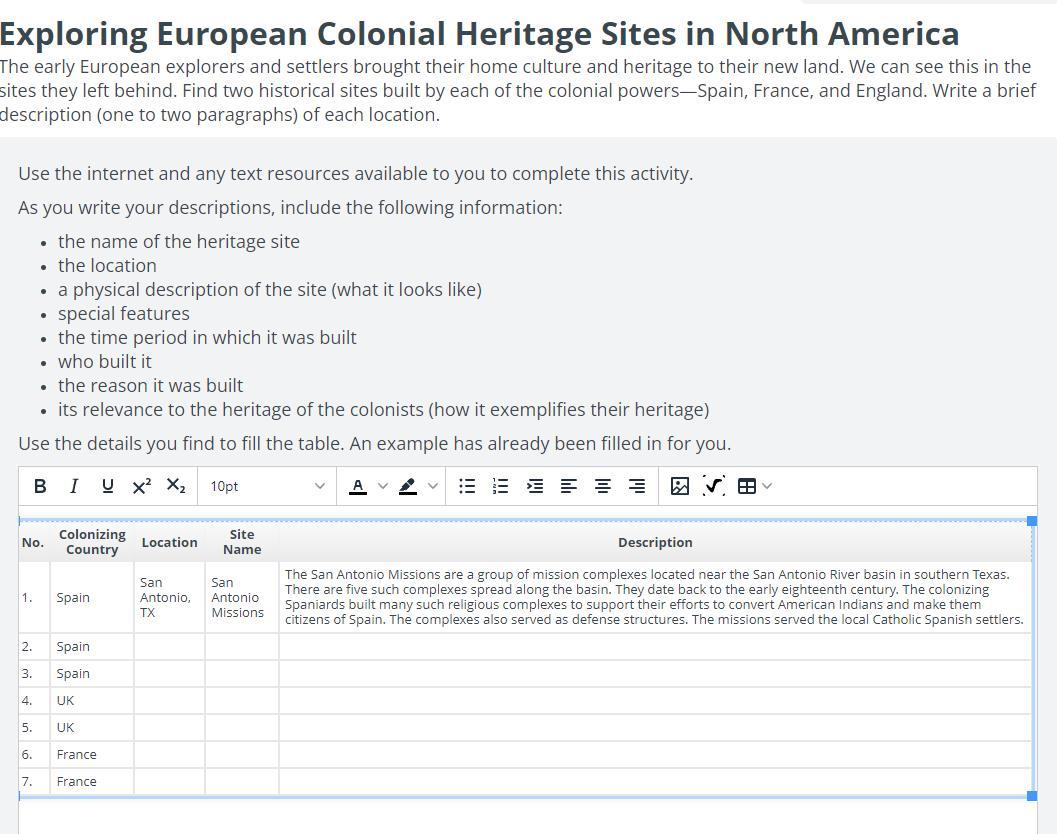Open the math equation editor

click(714, 486)
